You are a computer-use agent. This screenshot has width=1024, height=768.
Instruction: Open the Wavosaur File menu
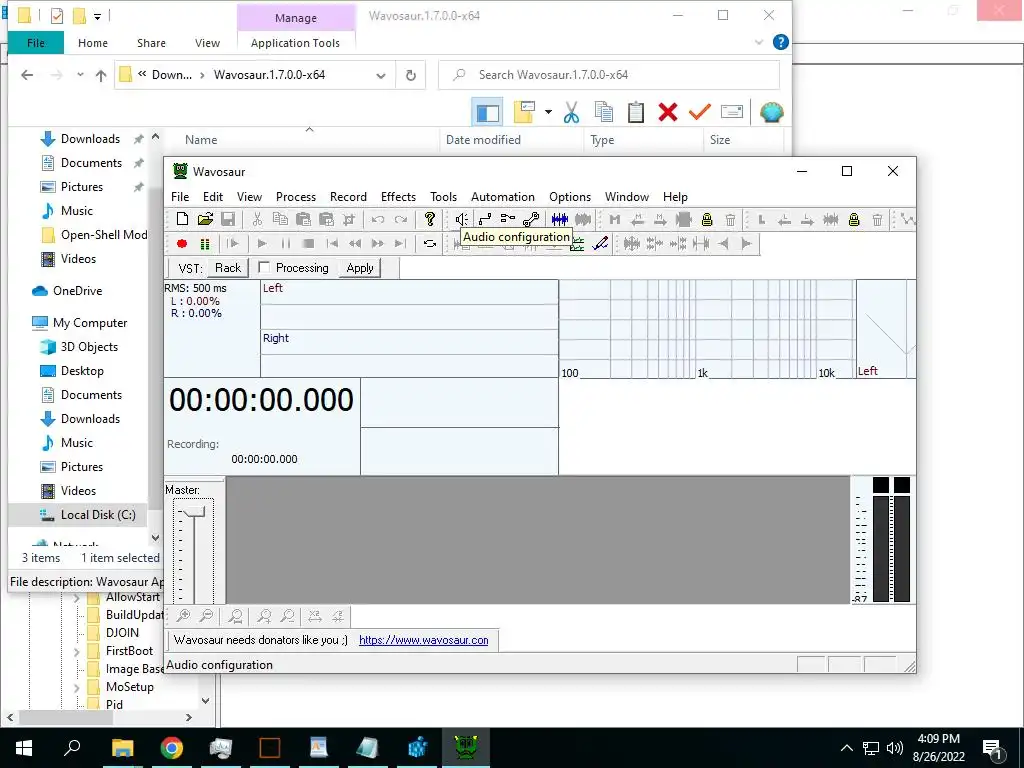pos(180,197)
